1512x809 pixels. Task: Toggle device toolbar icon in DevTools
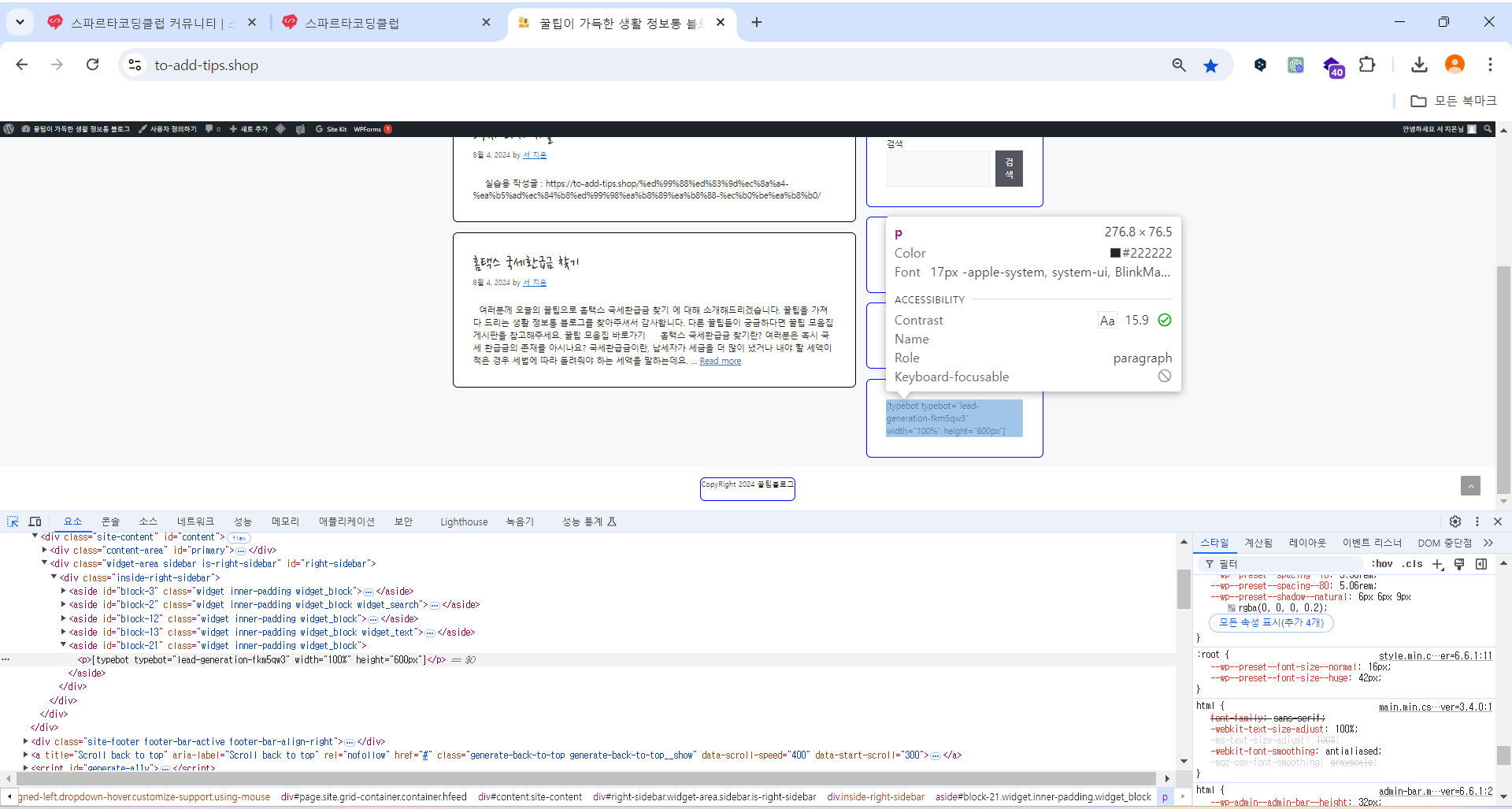pyautogui.click(x=35, y=521)
